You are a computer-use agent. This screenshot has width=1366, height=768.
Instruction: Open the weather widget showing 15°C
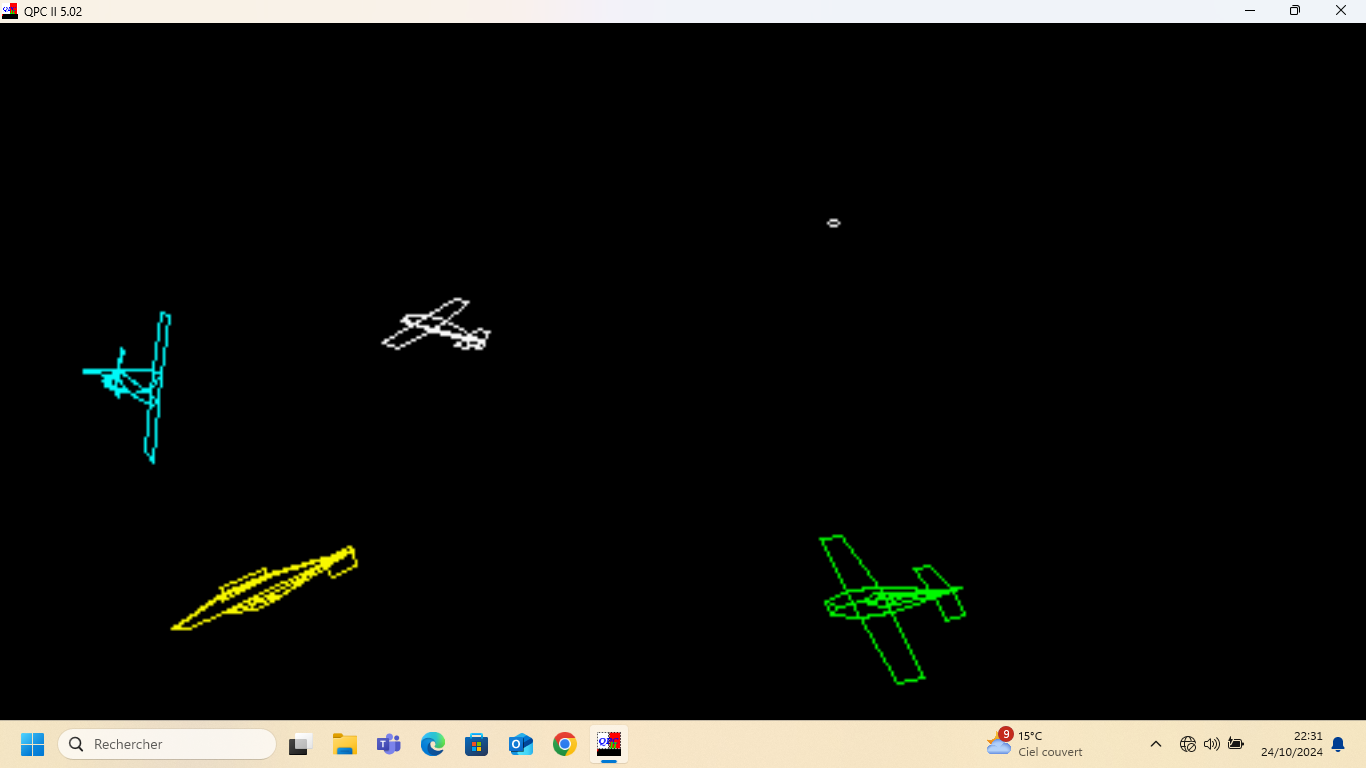click(x=1035, y=744)
